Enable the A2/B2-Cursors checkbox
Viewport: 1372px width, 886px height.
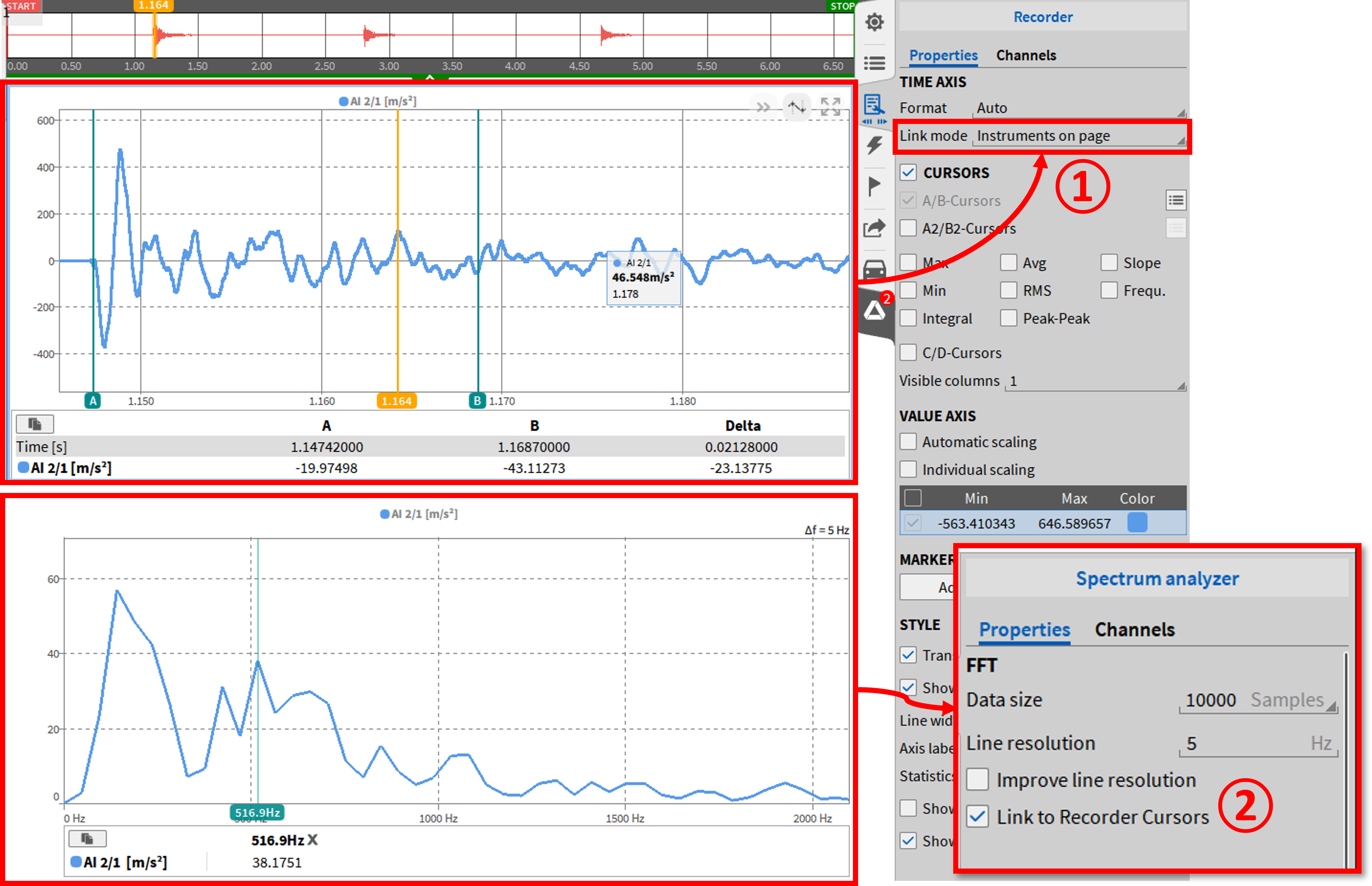pyautogui.click(x=908, y=228)
